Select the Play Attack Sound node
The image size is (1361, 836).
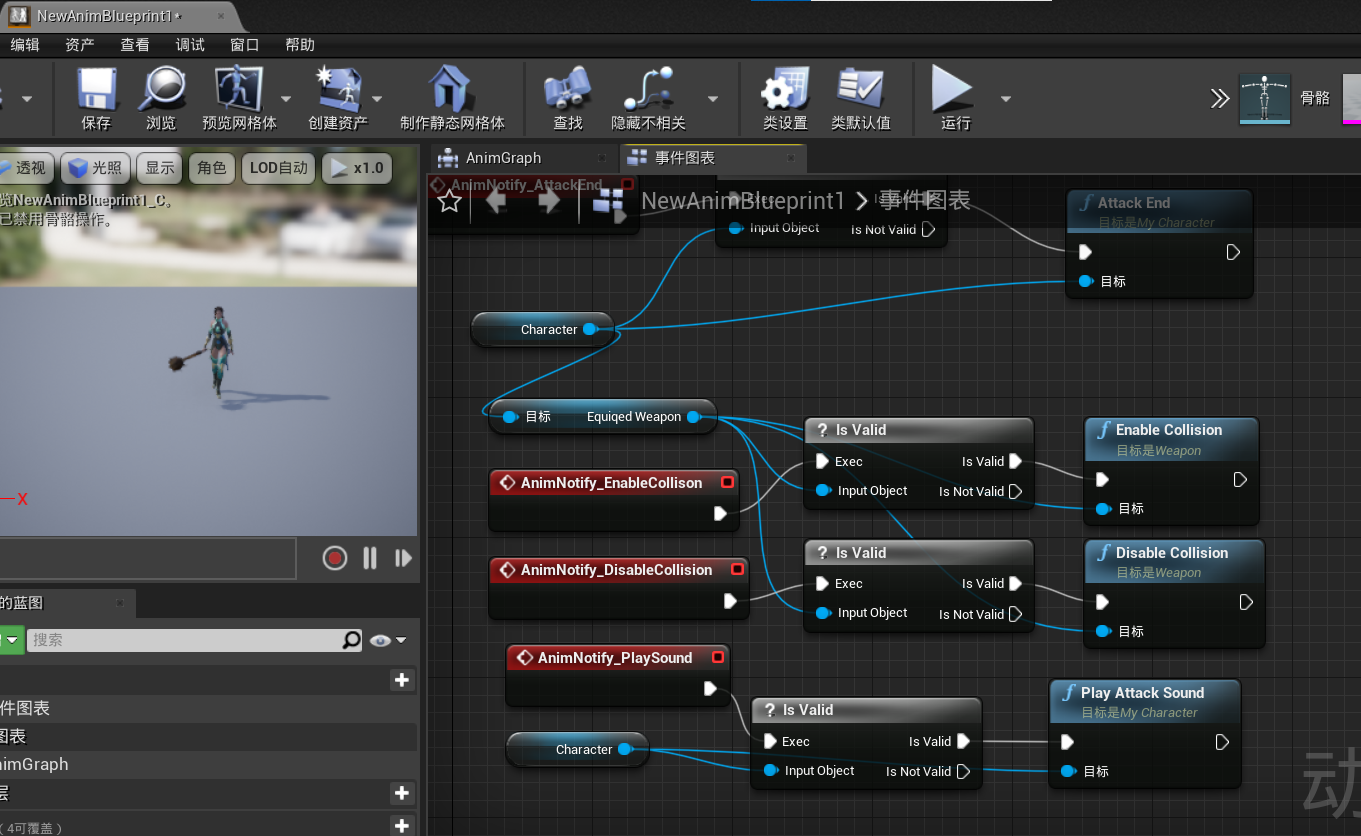pyautogui.click(x=1145, y=733)
